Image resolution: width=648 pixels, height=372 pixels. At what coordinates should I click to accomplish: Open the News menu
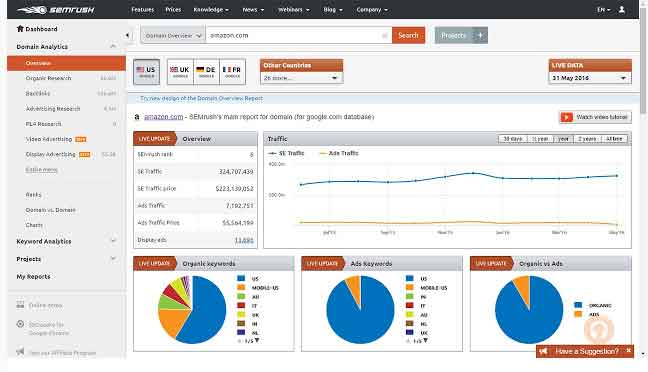[x=253, y=10]
